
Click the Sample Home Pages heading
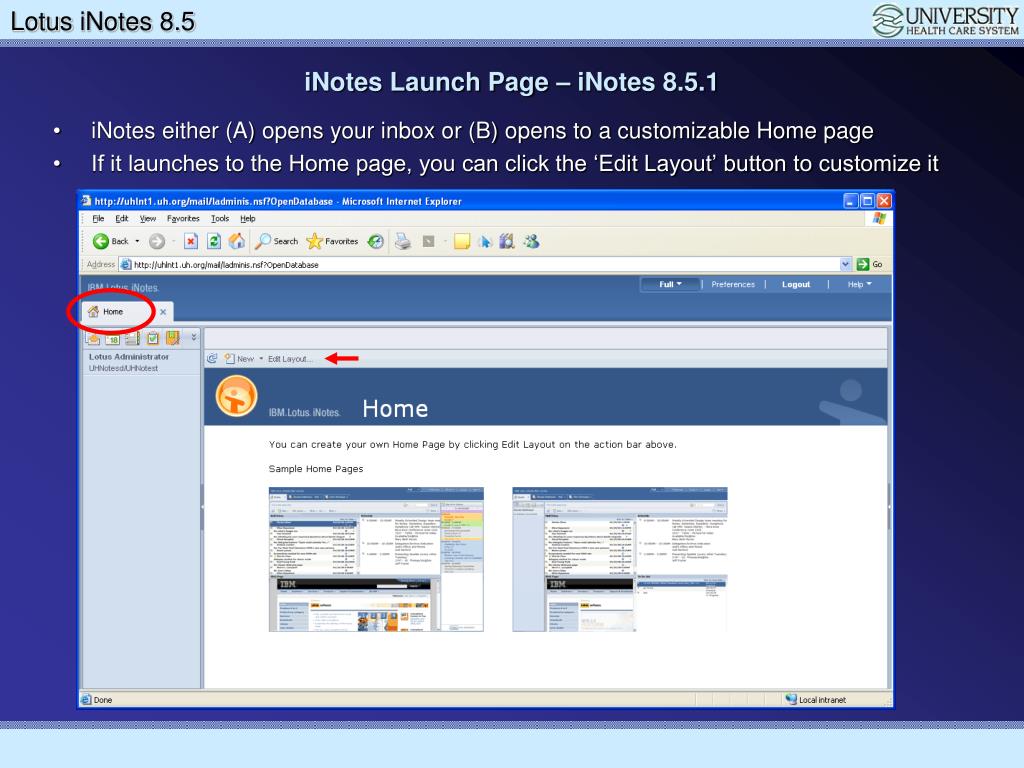pyautogui.click(x=315, y=469)
